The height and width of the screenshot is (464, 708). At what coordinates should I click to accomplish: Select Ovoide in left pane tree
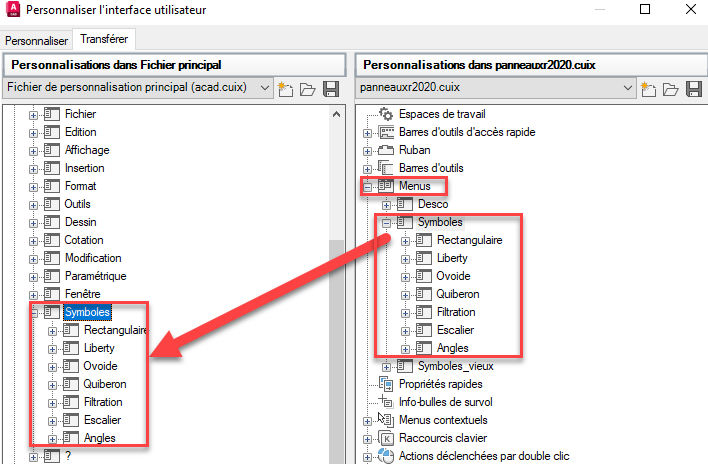click(x=100, y=366)
